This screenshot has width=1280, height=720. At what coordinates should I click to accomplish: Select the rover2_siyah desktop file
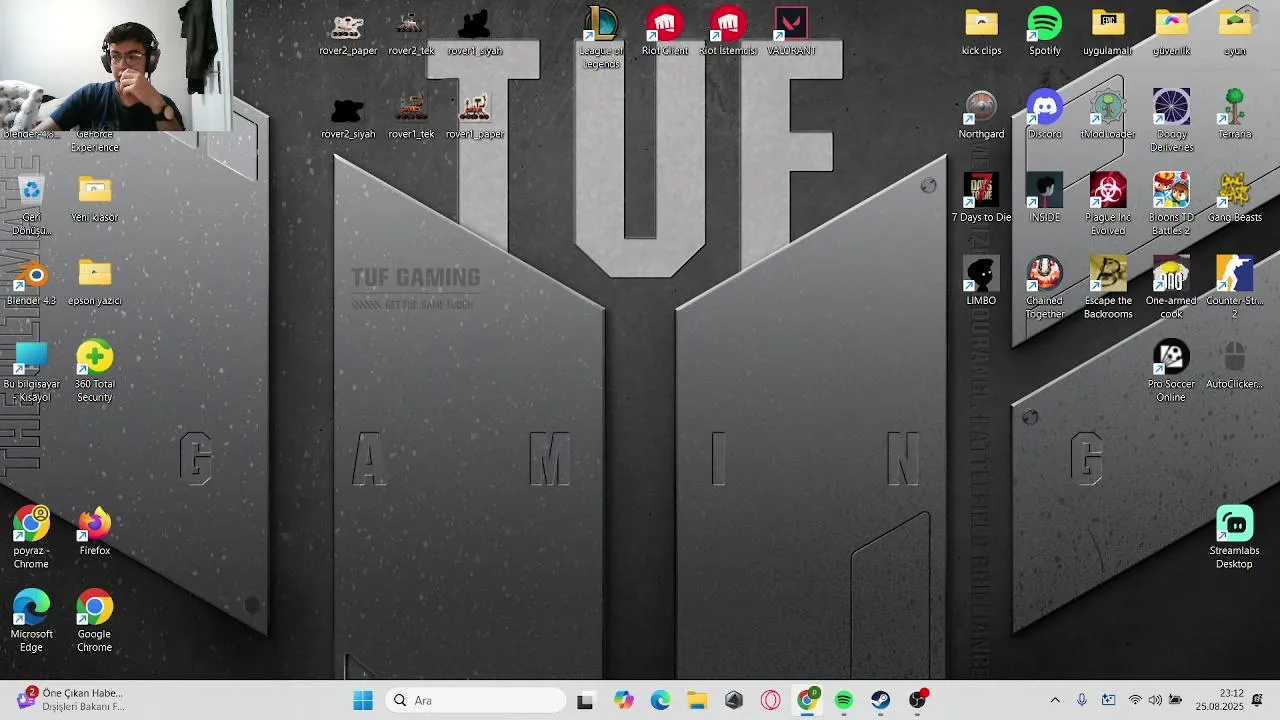pos(348,118)
